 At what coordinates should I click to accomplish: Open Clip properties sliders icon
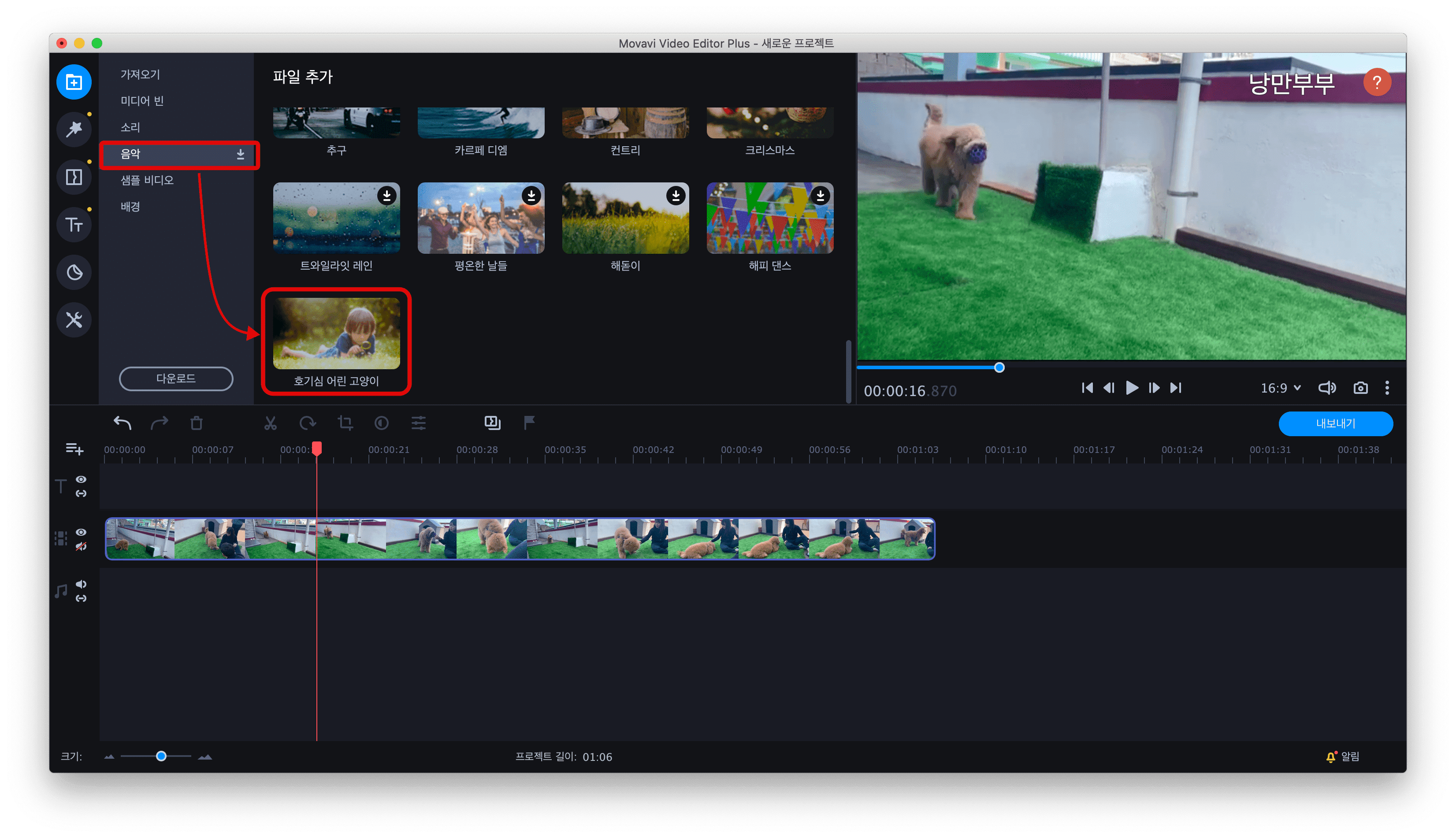click(x=418, y=423)
